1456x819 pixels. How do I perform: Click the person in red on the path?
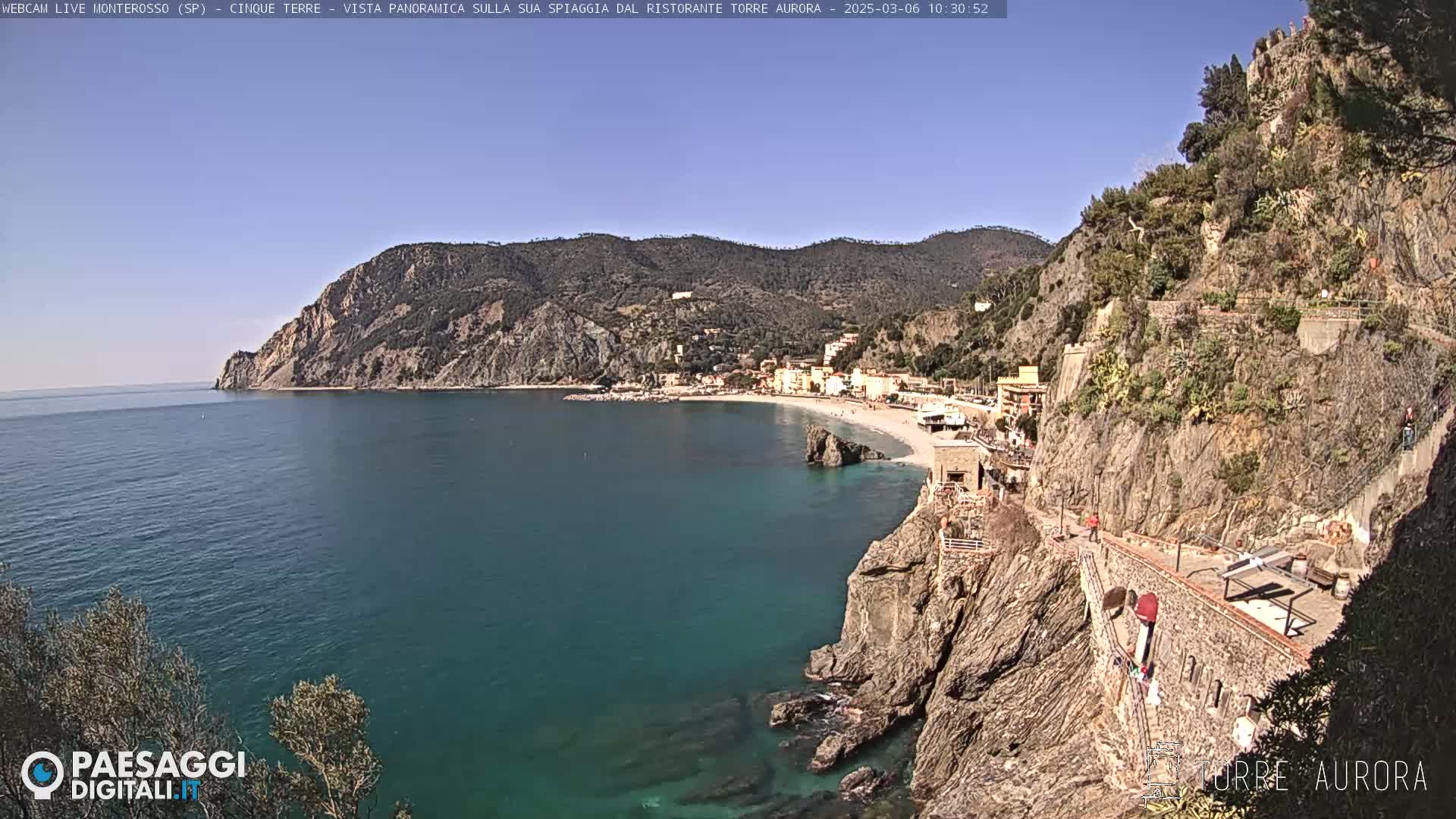tap(1093, 525)
